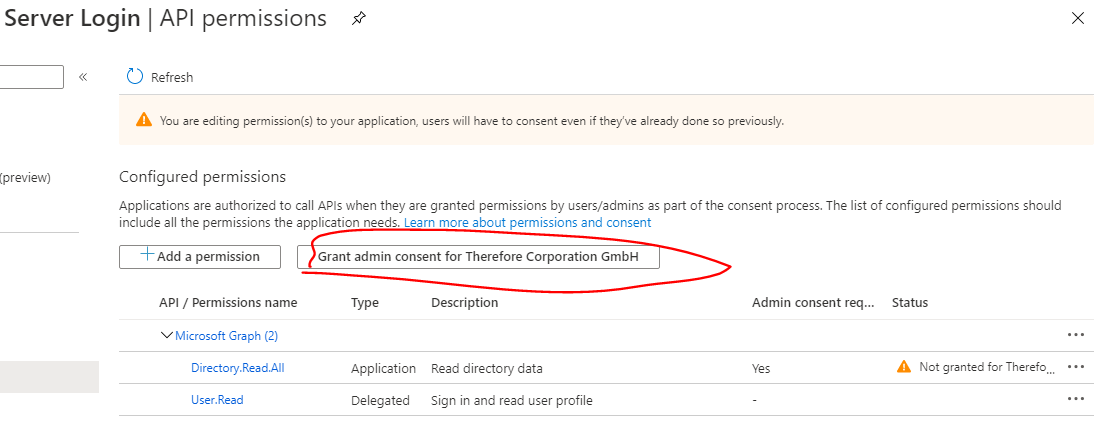Open more options for Directory.Read.All row
The image size is (1104, 431).
[x=1075, y=366]
